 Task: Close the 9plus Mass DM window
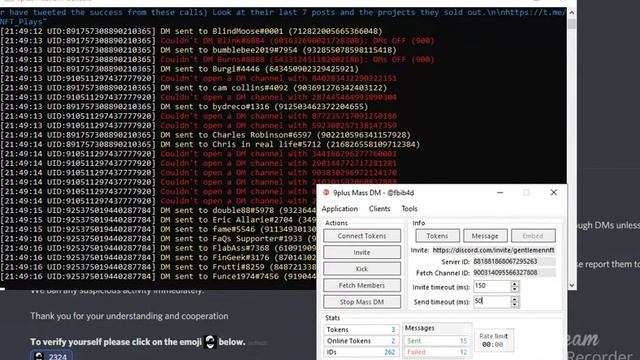click(x=553, y=193)
